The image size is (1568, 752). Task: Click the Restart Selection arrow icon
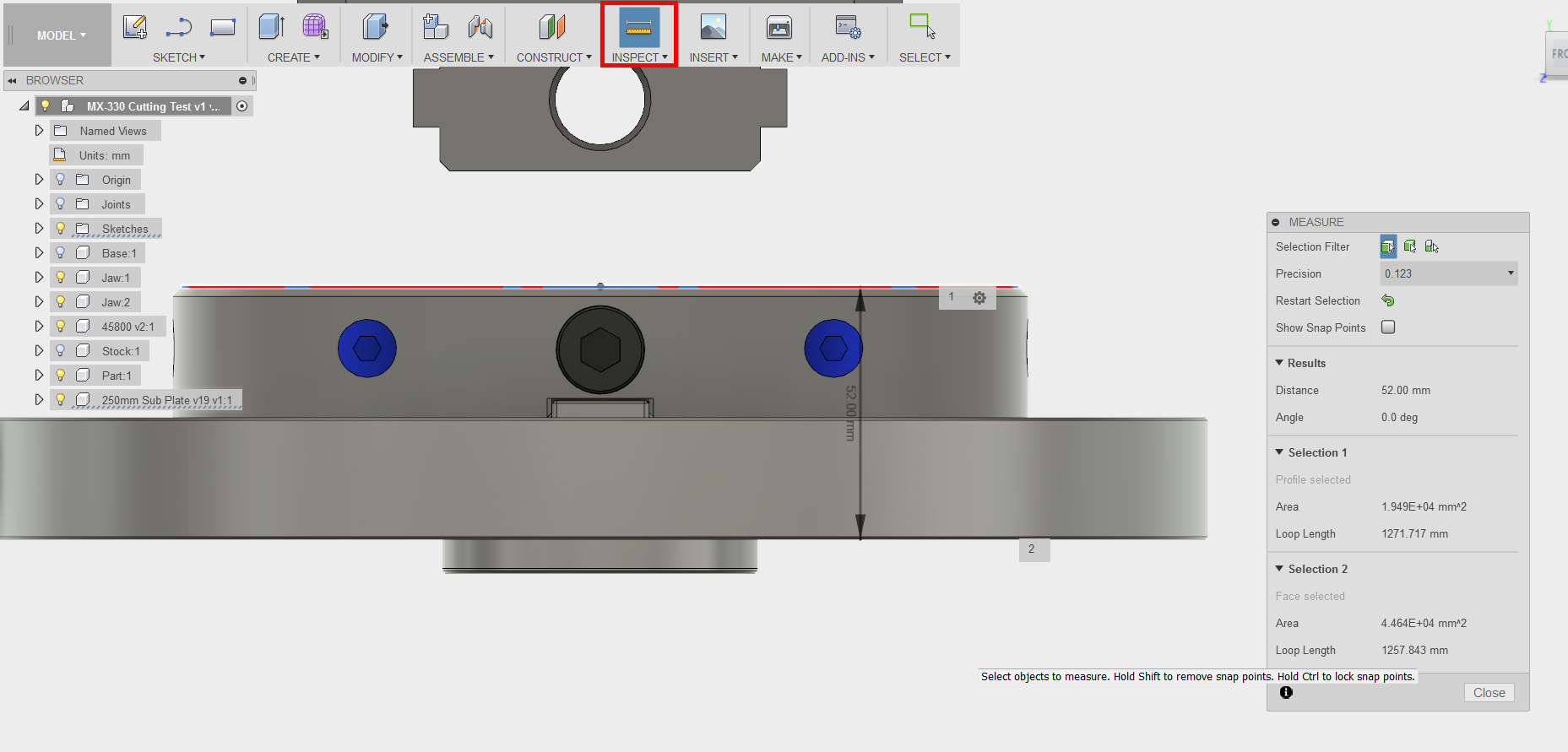click(1388, 300)
